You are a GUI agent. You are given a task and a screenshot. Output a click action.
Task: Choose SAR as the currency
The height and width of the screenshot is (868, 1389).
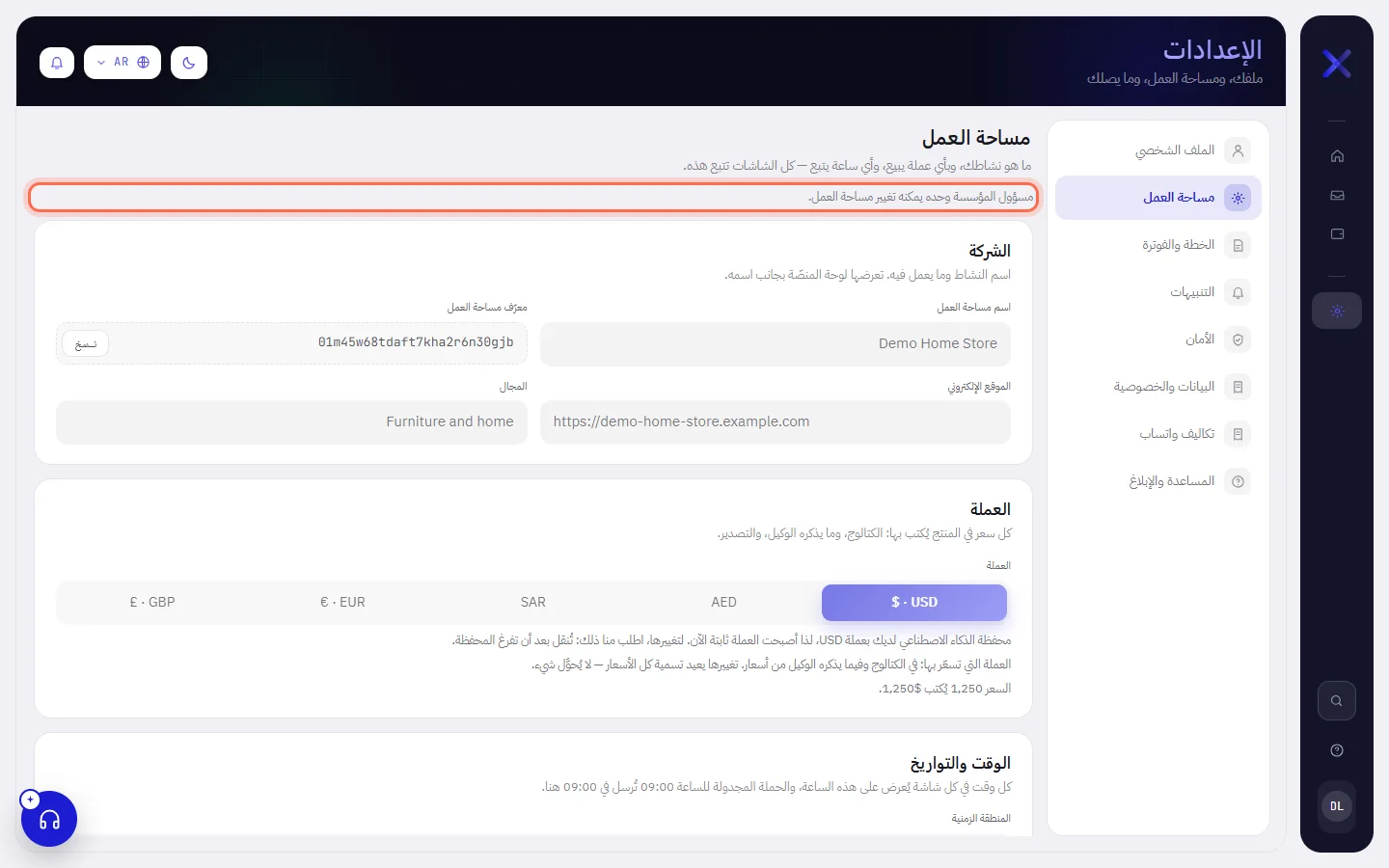point(533,603)
